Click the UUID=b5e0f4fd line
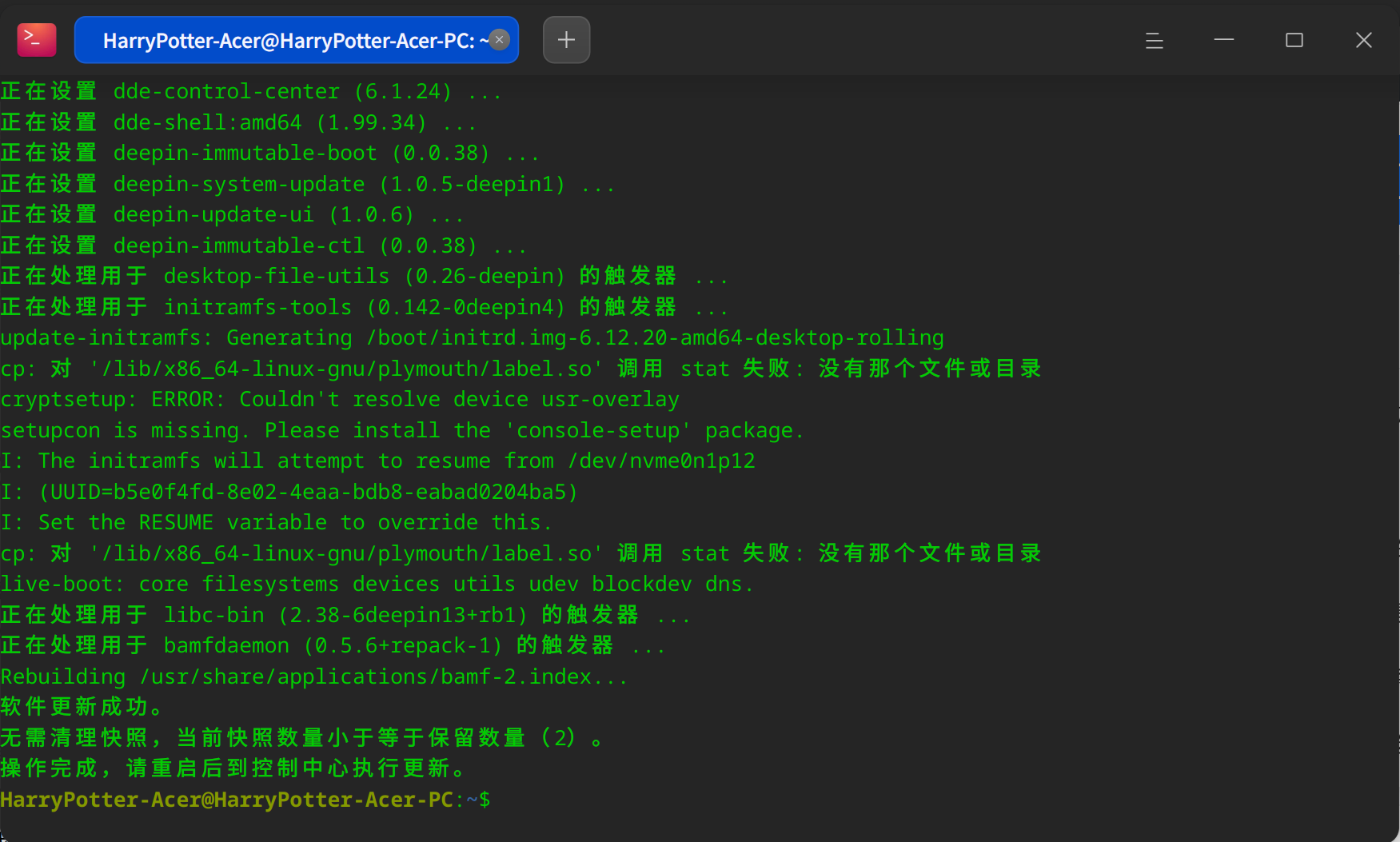Screen dimensions: 1400x842 tap(289, 492)
